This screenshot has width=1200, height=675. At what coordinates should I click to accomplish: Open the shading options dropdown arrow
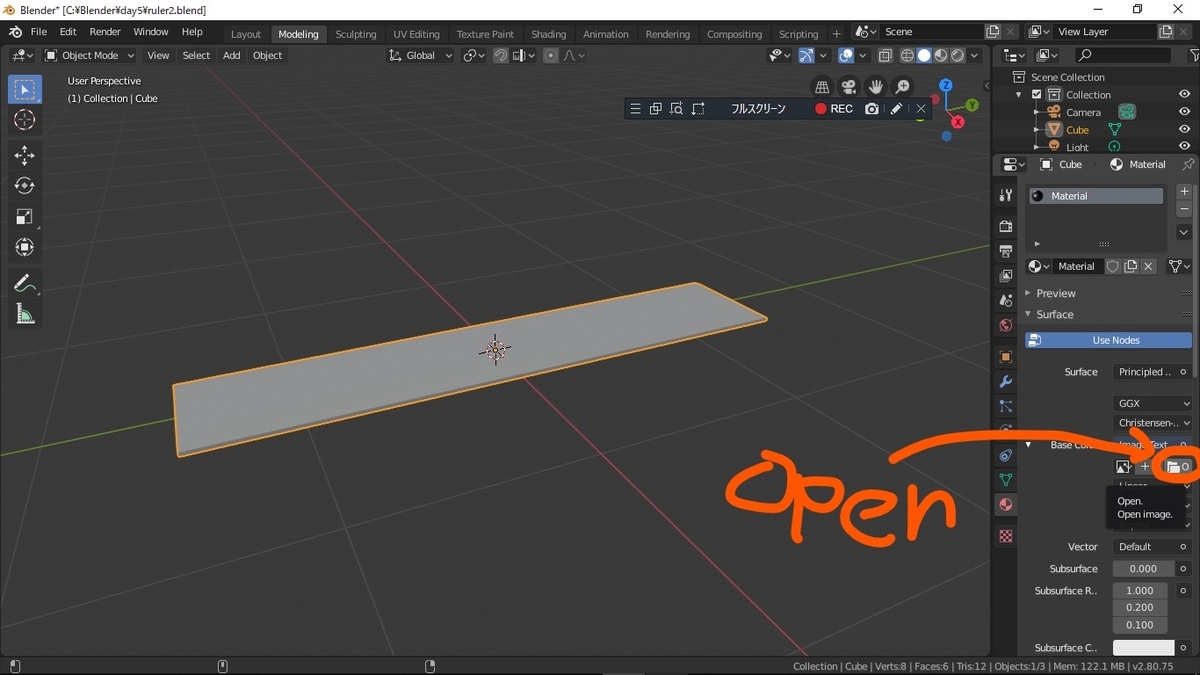[974, 56]
